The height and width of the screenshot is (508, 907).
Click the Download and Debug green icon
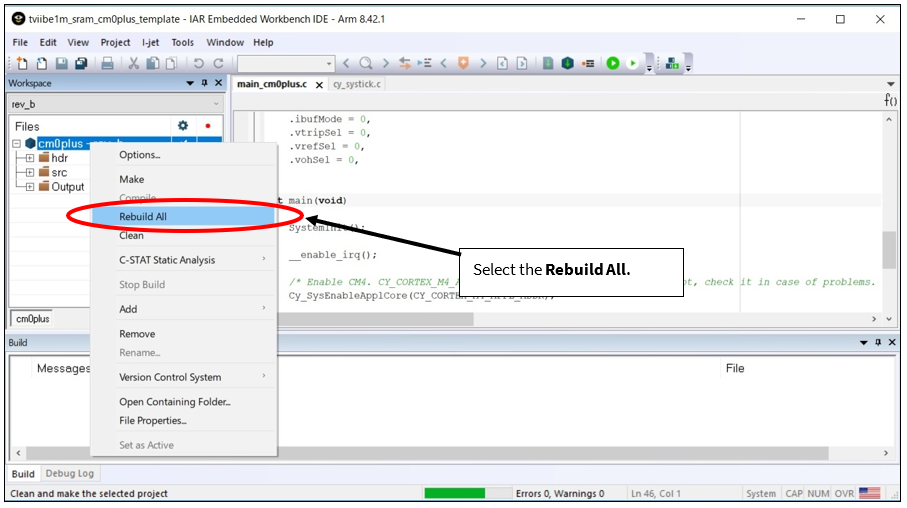[x=613, y=63]
